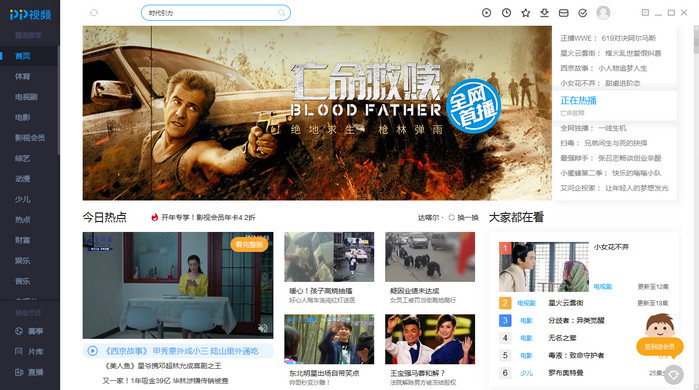Click the search magnifier icon
The image size is (699, 390).
pos(282,13)
